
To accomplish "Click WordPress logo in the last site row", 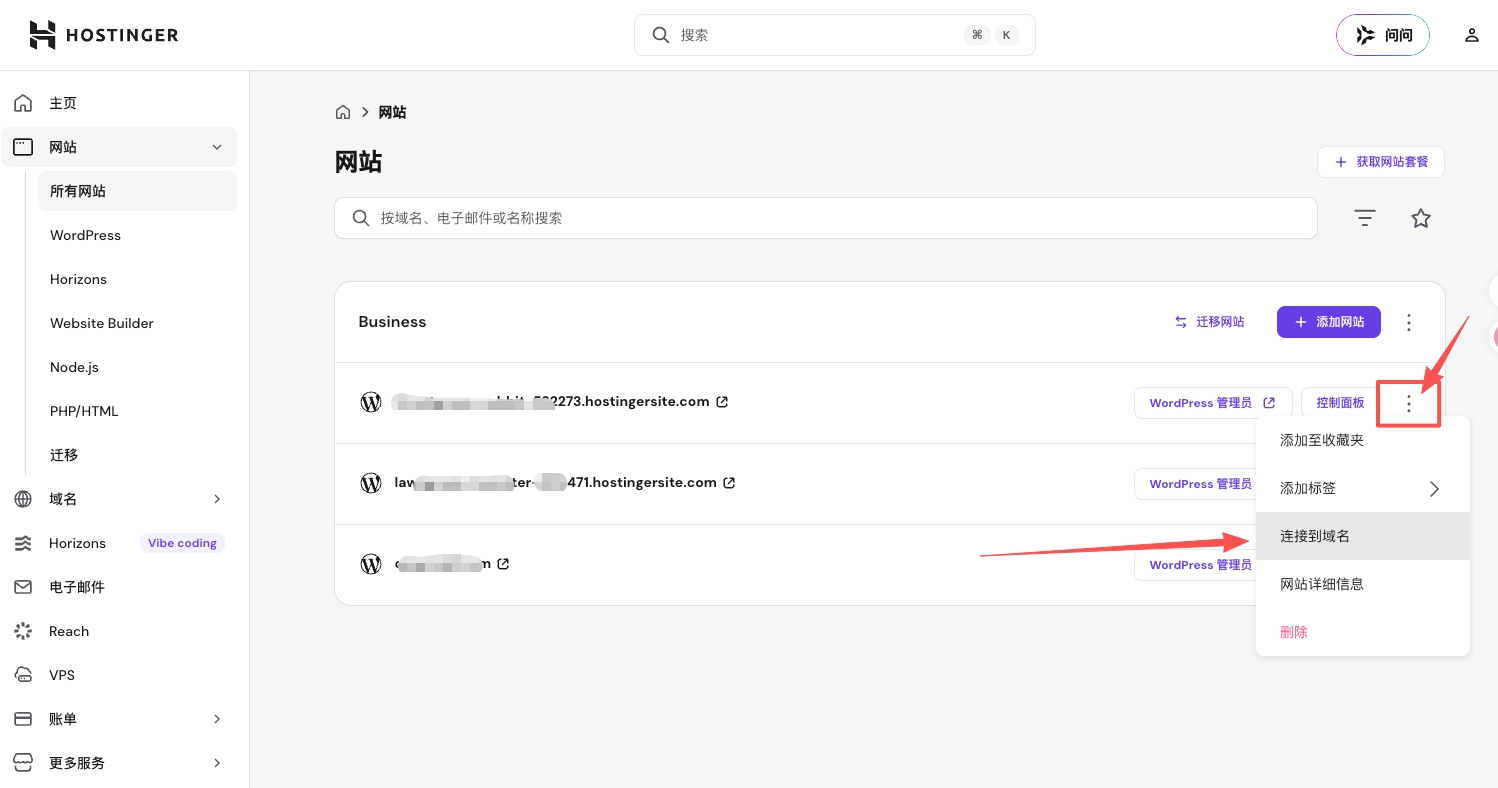I will pyautogui.click(x=371, y=564).
